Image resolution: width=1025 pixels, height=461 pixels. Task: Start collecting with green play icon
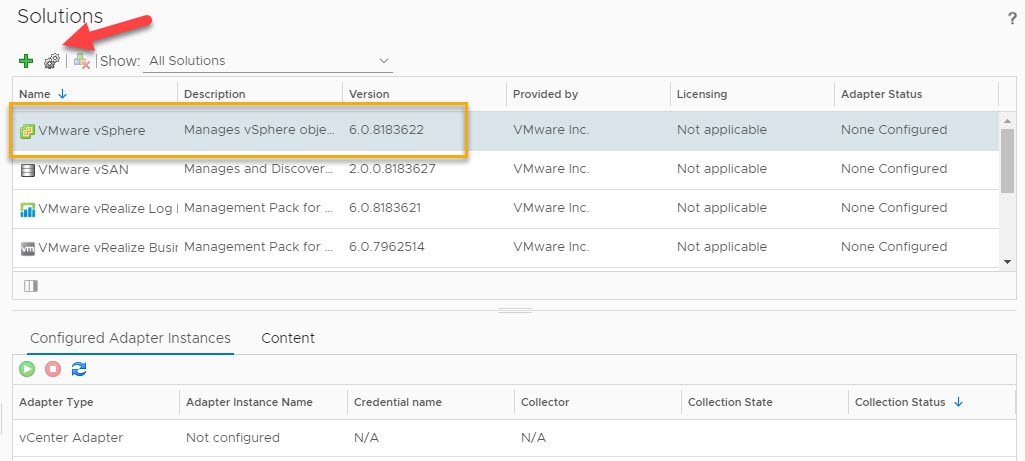pos(27,369)
